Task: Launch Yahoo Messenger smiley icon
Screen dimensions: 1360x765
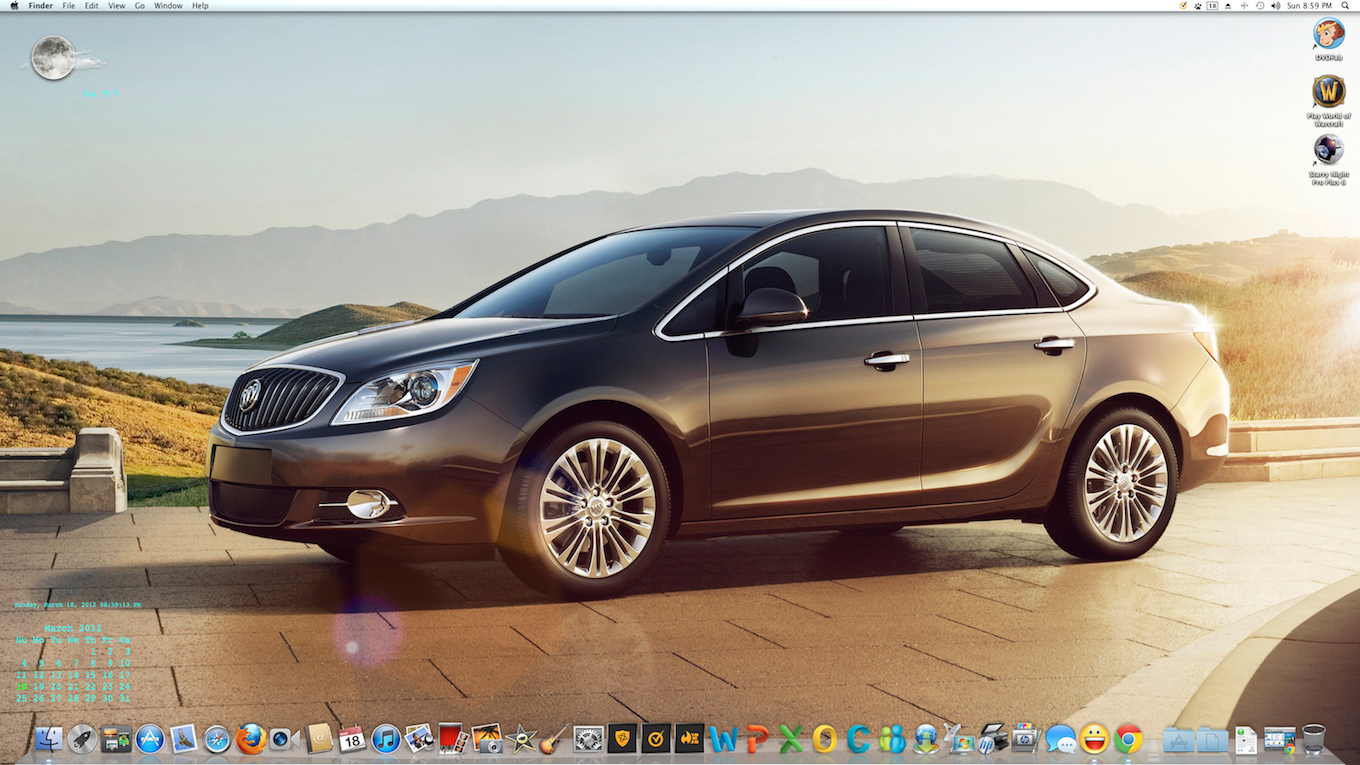Action: pyautogui.click(x=1095, y=739)
